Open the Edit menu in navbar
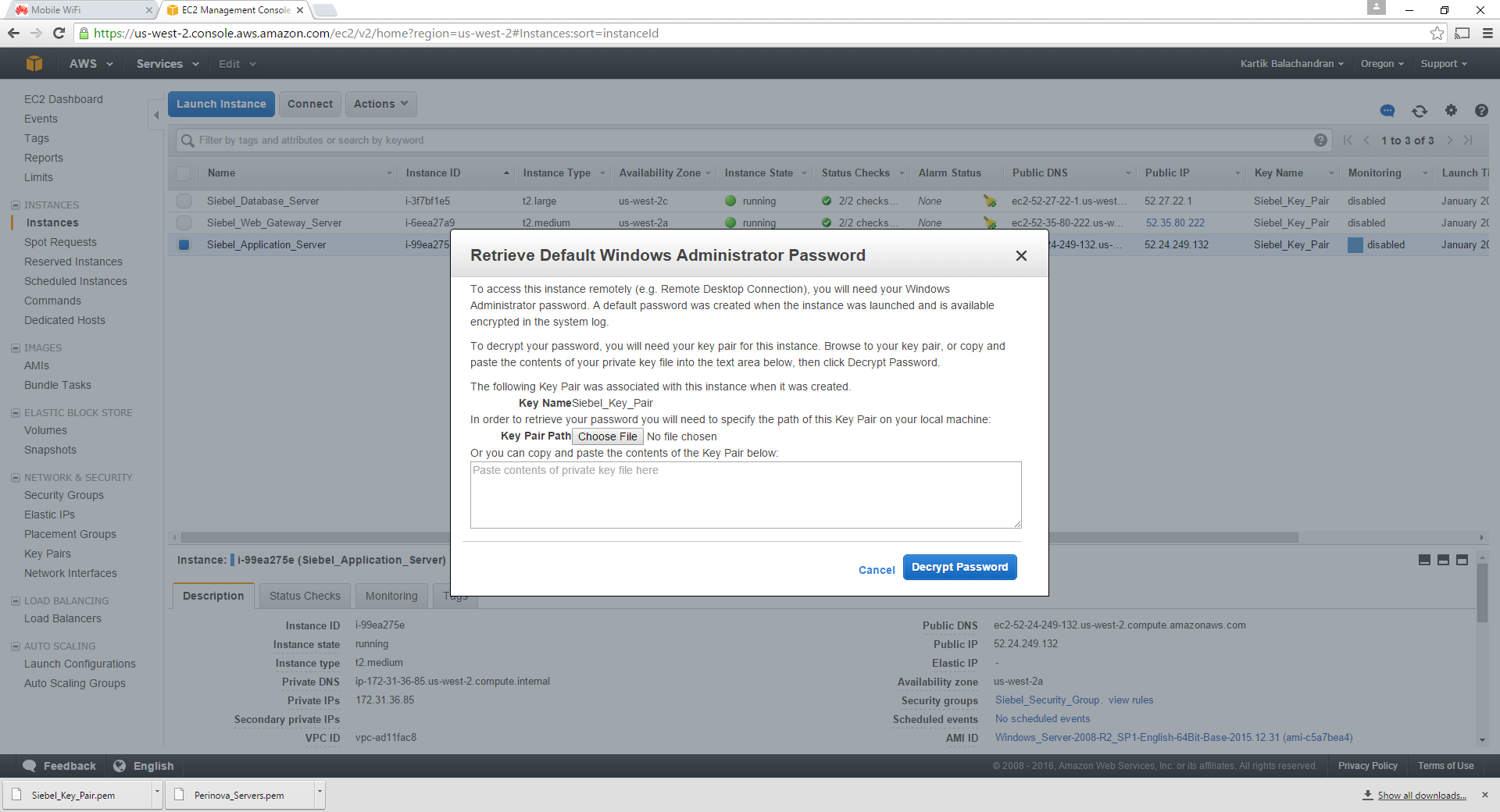Image resolution: width=1500 pixels, height=812 pixels. pyautogui.click(x=237, y=63)
